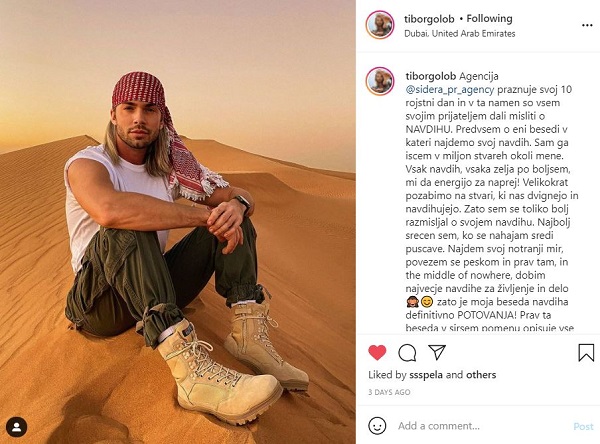This screenshot has width=600, height=444.
Task: Open Dubai, United Arab Emirates location link
Action: point(460,34)
